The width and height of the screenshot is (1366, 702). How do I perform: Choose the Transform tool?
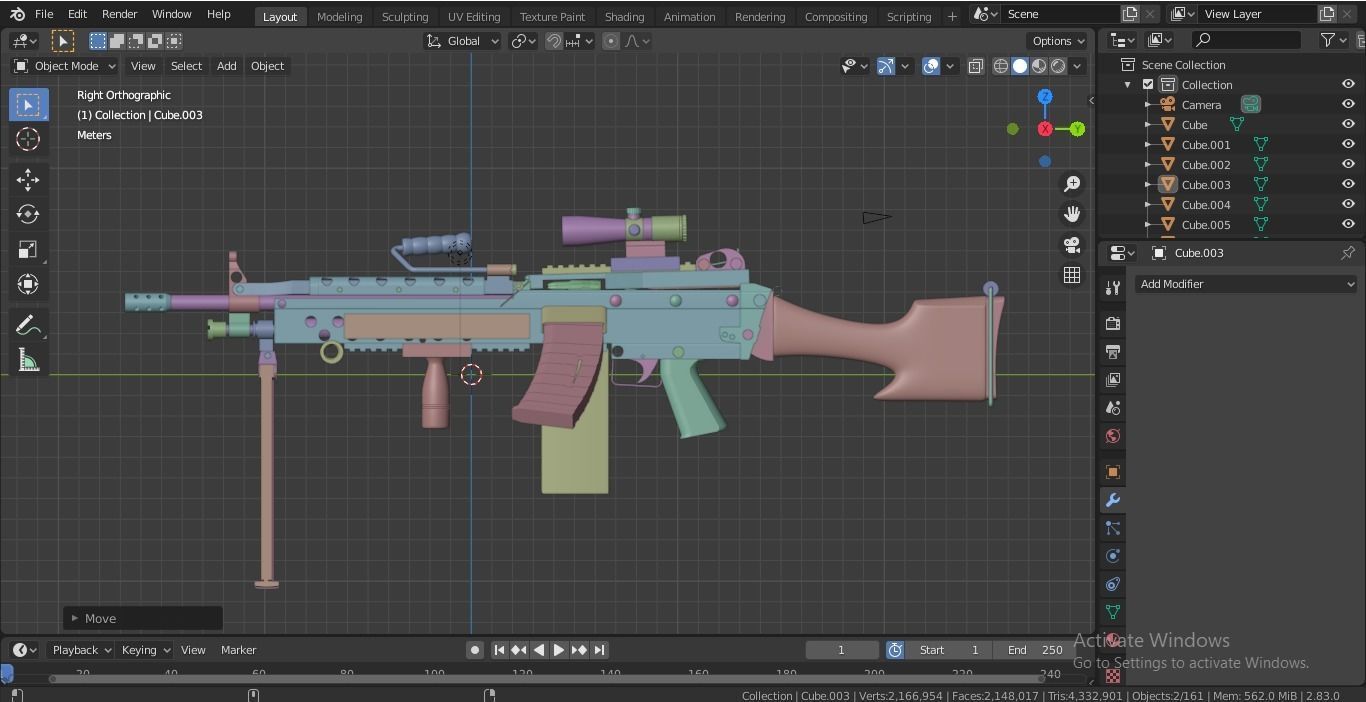click(28, 284)
